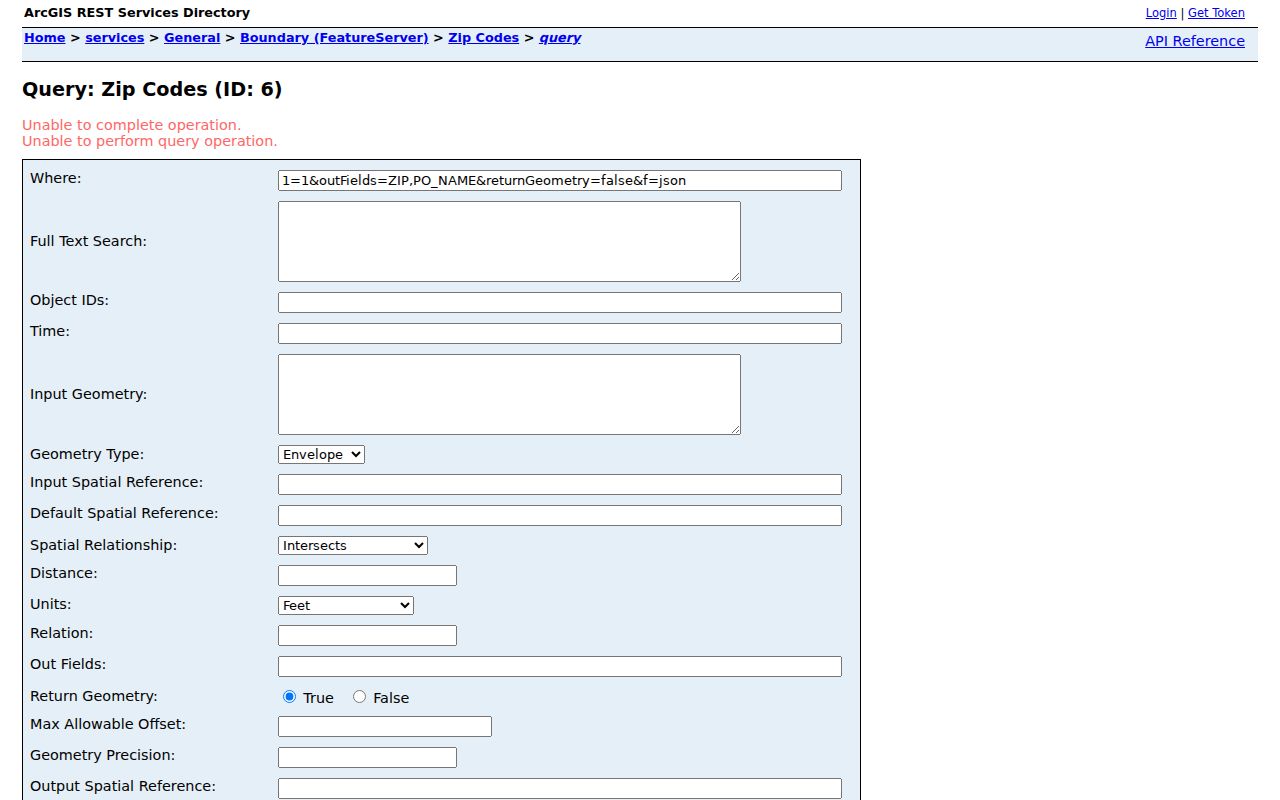Click the 'Unable to complete operation.' error text
This screenshot has width=1280, height=800.
(131, 125)
